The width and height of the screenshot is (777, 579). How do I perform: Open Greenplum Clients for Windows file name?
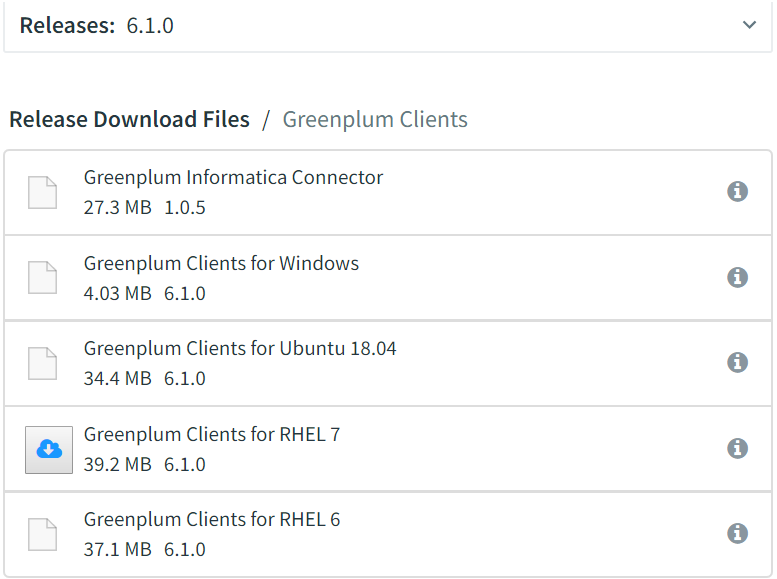click(x=221, y=264)
